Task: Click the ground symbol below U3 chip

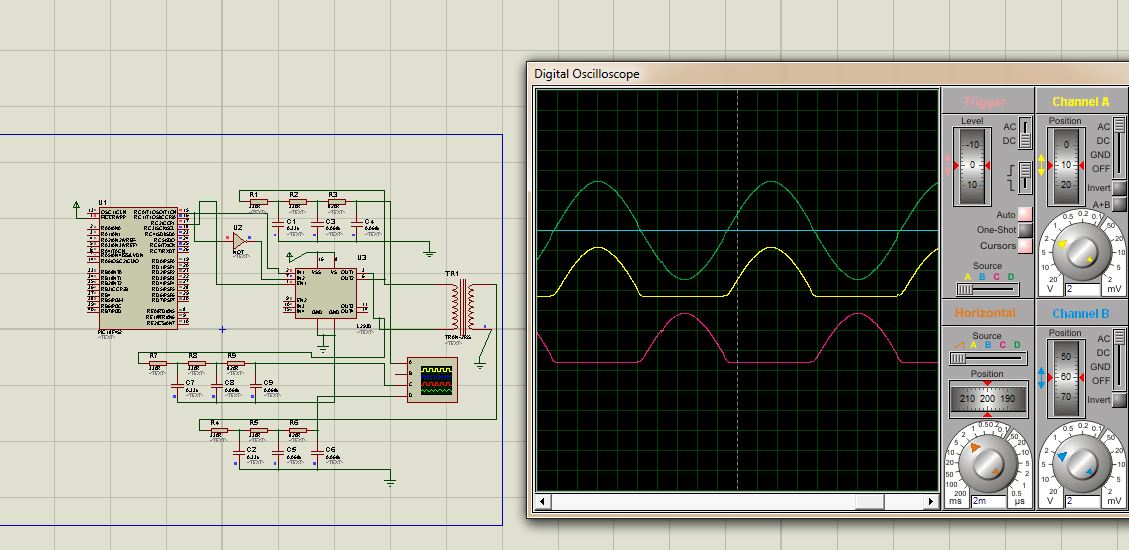Action: 323,348
